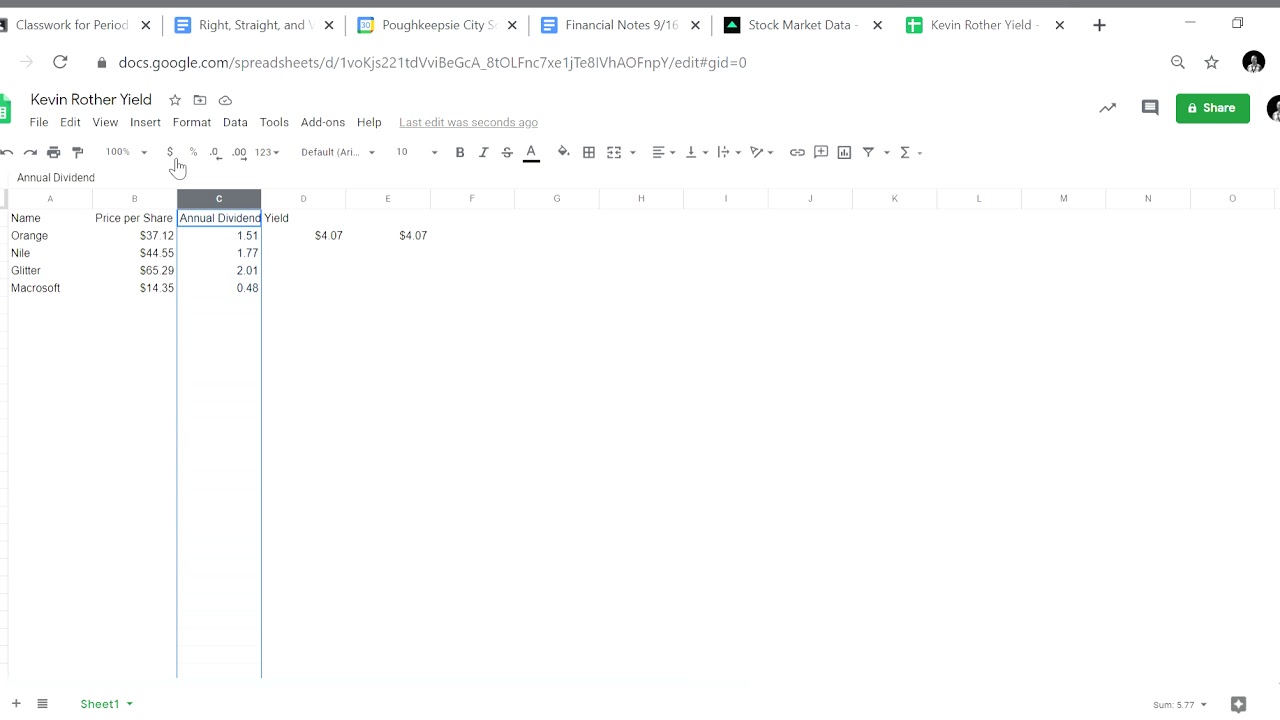Star the Kevin Rother Yield document
Viewport: 1280px width, 720px height.
175,100
